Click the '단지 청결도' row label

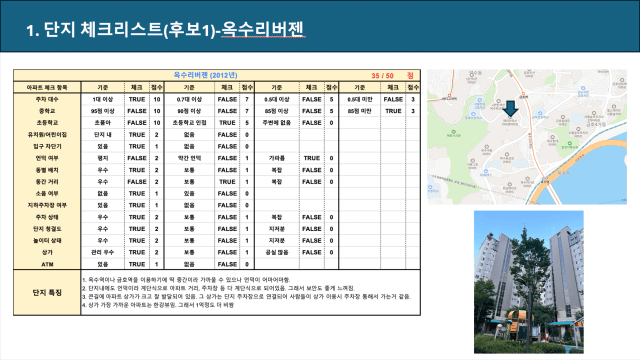coord(47,229)
